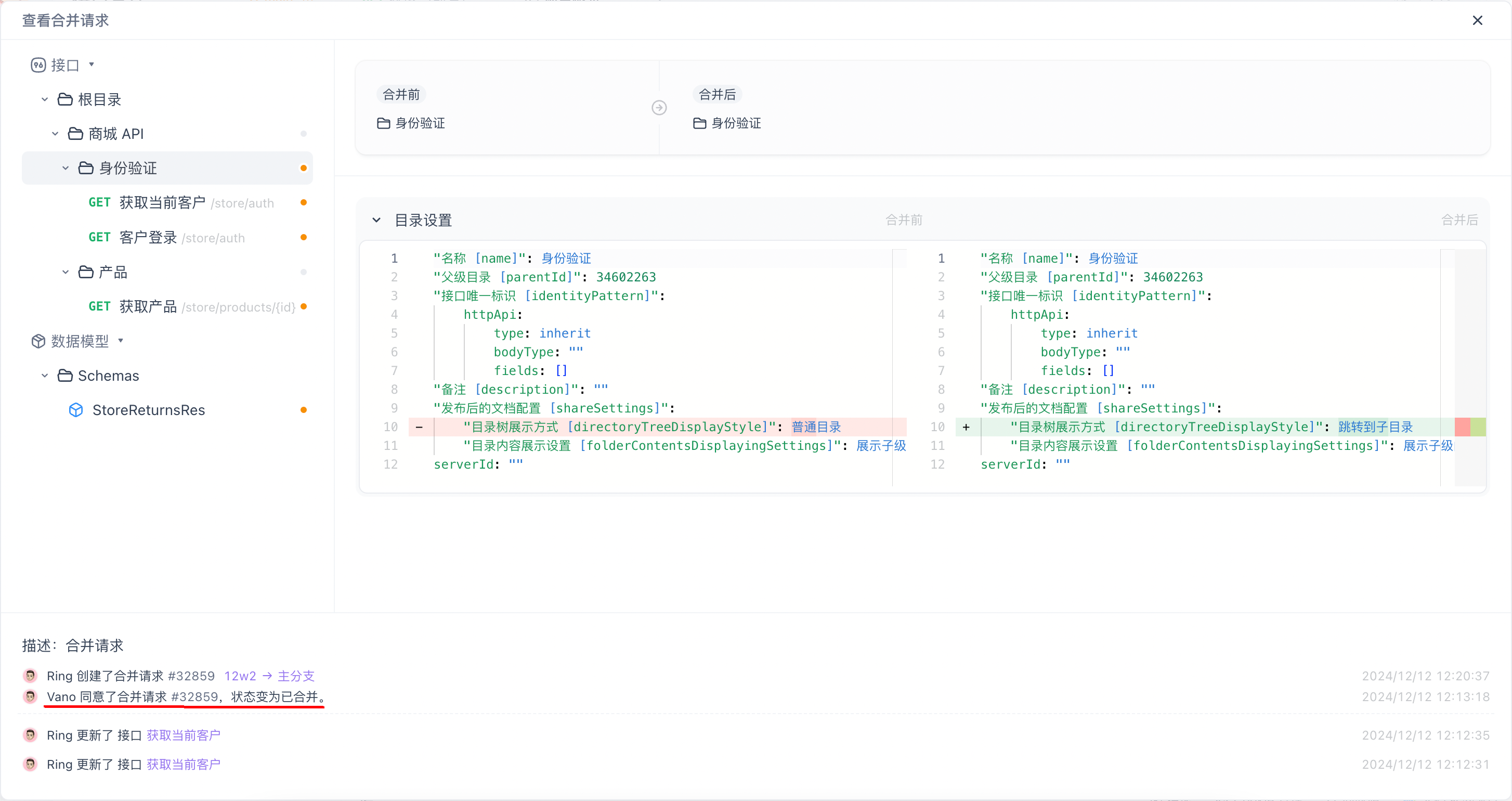Image resolution: width=1512 pixels, height=801 pixels.
Task: Open the 接口 dropdown menu
Action: pos(92,64)
